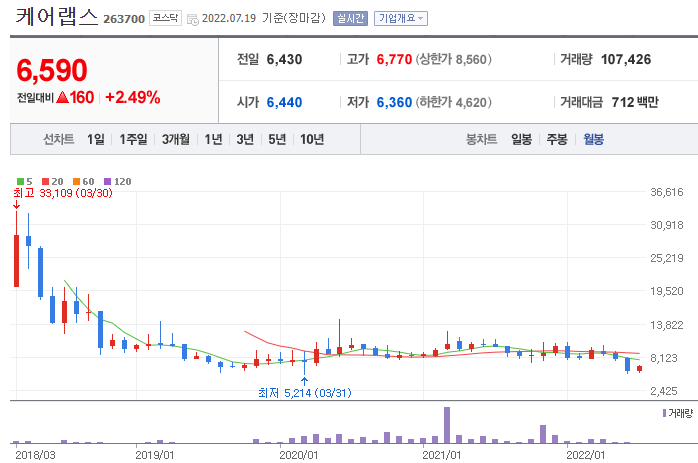Click the tallest volume bar near 2021/01

[x=447, y=425]
